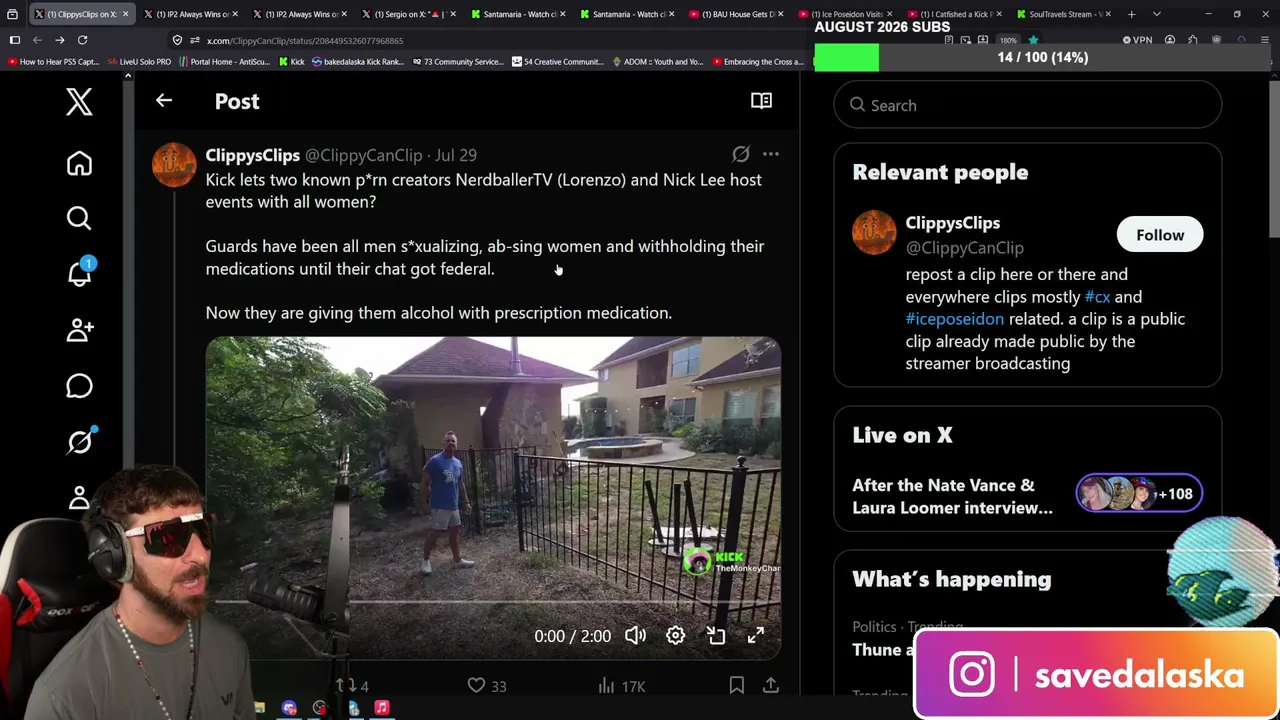
Task: Expand the tab list dropdown chevron
Action: click(x=1156, y=14)
